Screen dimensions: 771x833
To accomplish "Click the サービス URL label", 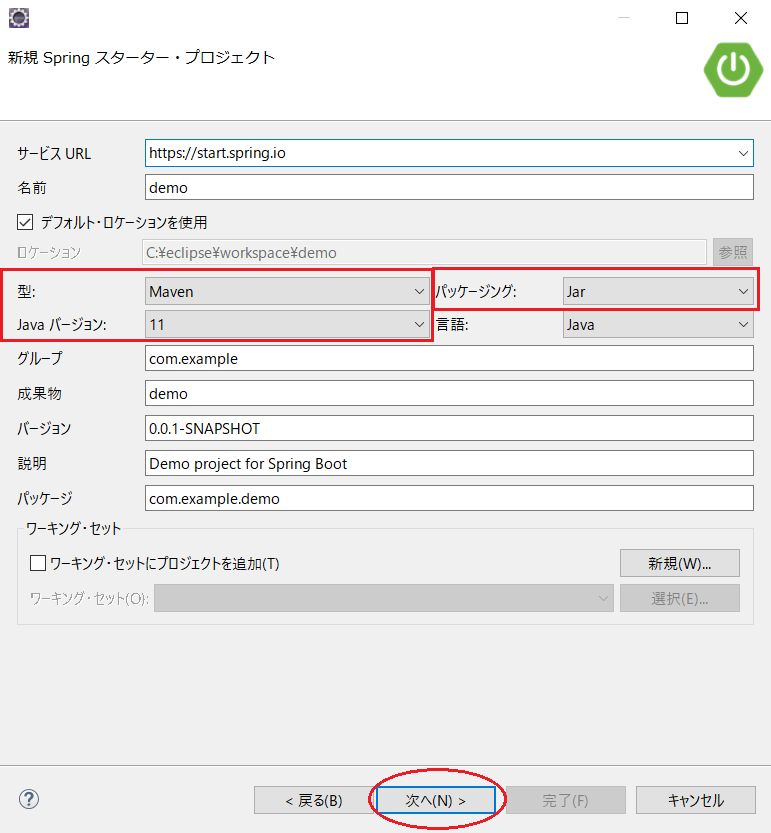I will (54, 154).
